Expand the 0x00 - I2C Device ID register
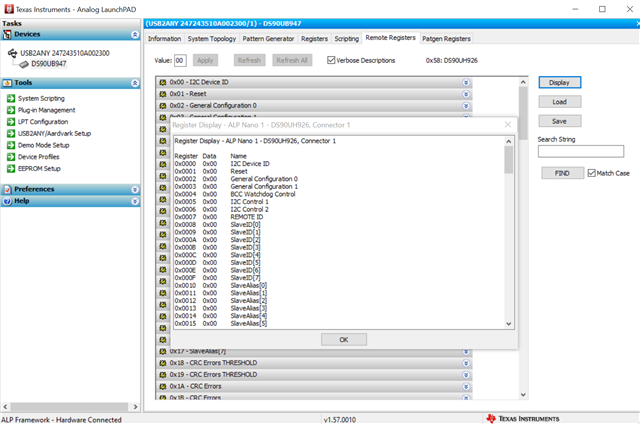The width and height of the screenshot is (640, 424). [466, 82]
